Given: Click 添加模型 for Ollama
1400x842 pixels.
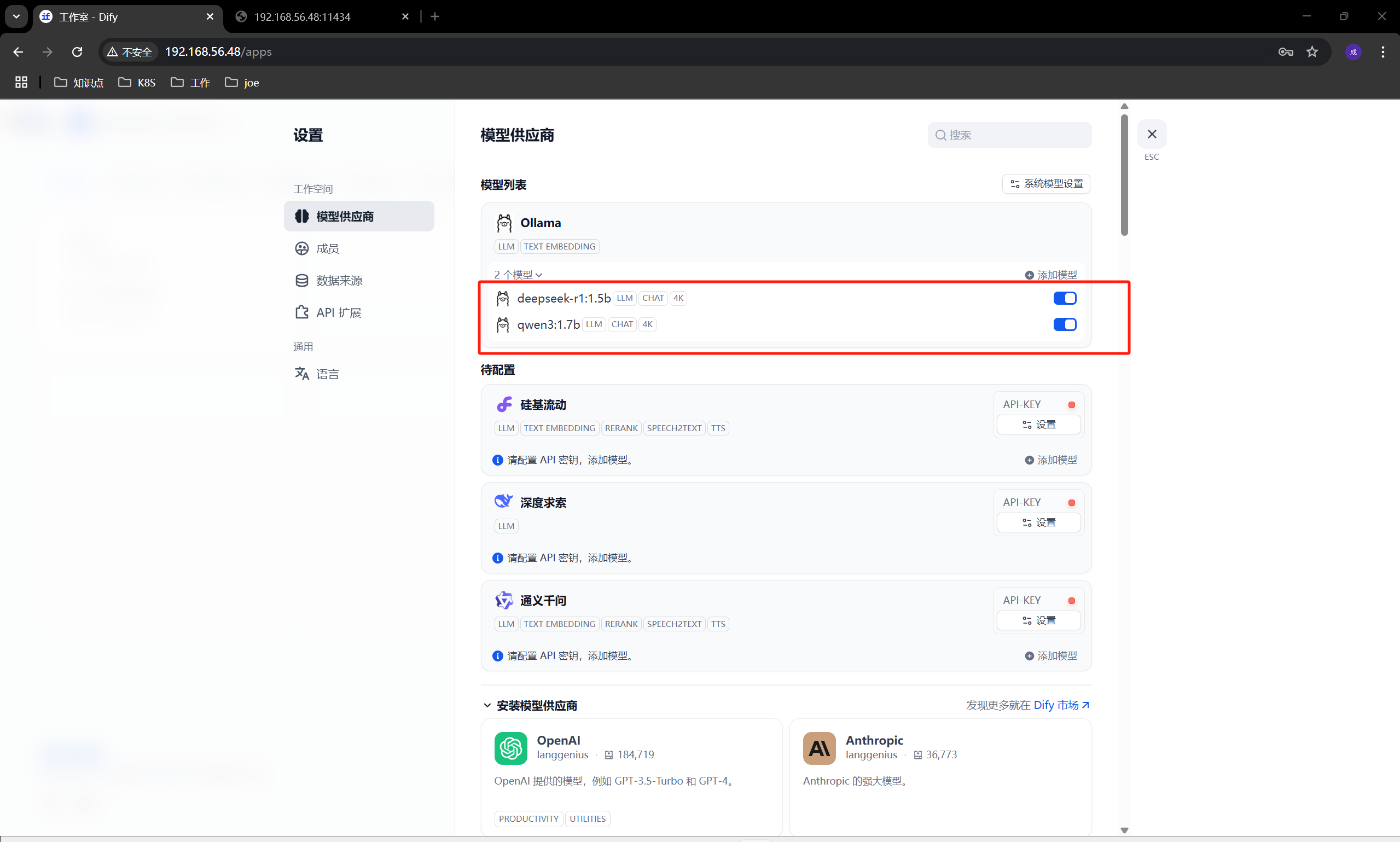Looking at the screenshot, I should pos(1050,275).
